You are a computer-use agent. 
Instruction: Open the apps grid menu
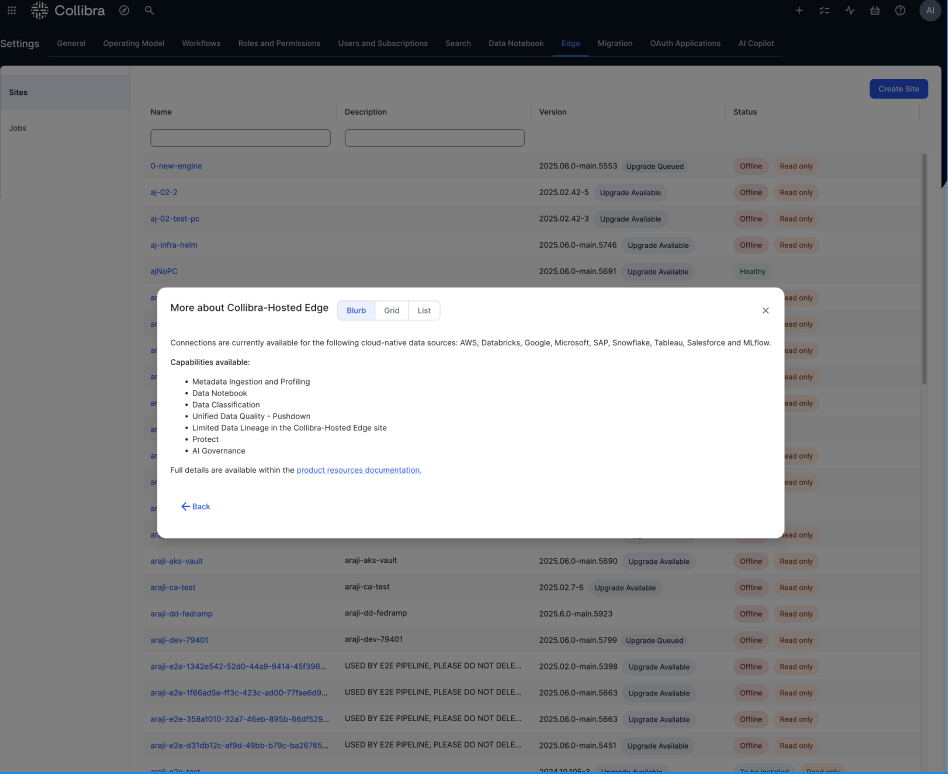(12, 10)
